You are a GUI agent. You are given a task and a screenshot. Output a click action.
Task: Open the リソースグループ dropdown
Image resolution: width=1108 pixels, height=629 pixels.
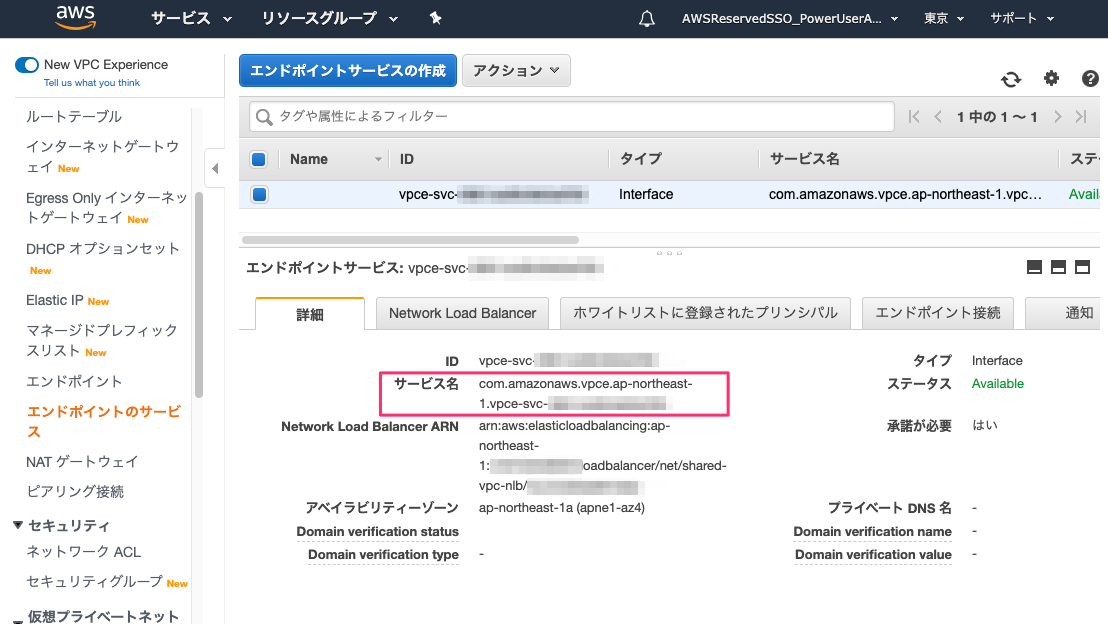[x=329, y=18]
